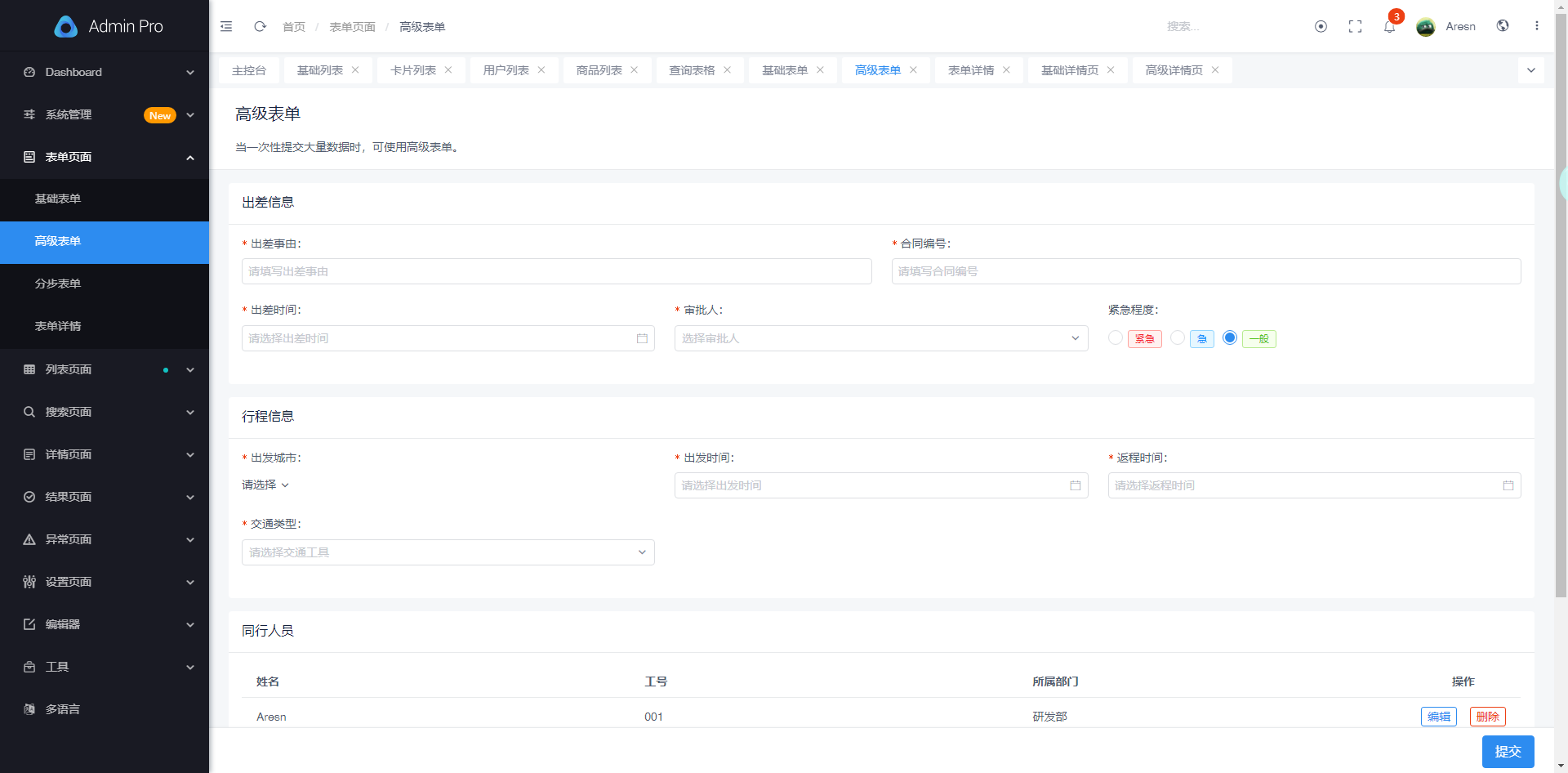Click the 出差事由 input field

point(557,271)
